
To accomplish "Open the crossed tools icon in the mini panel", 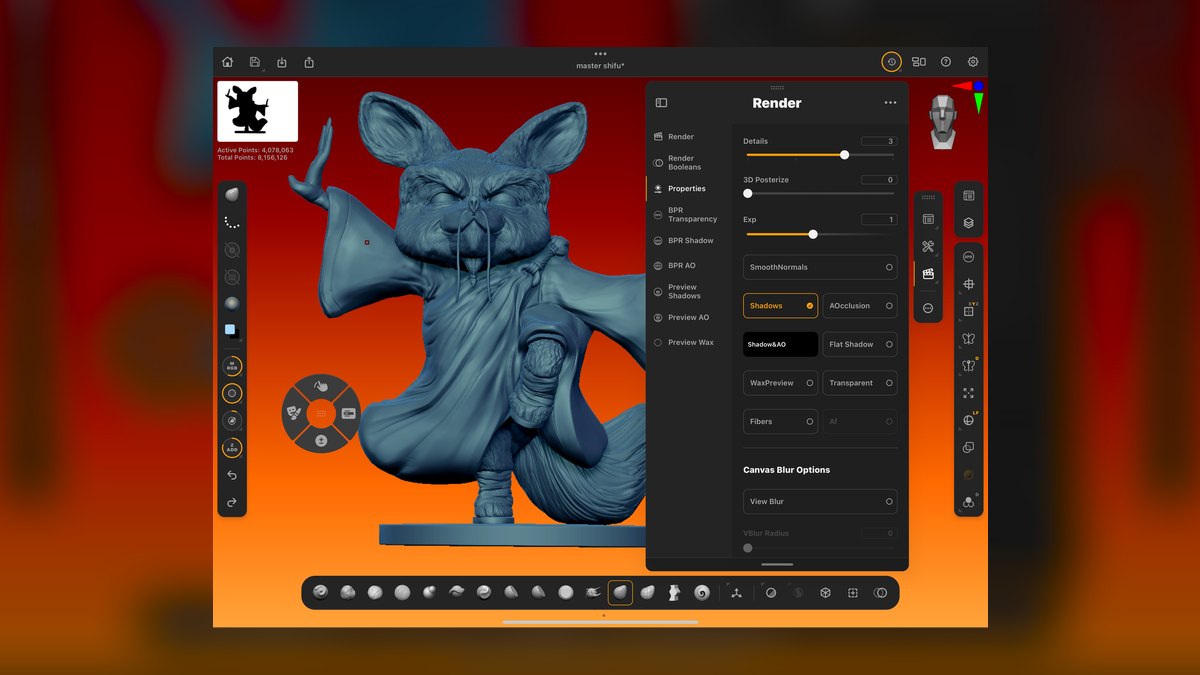I will tap(928, 247).
